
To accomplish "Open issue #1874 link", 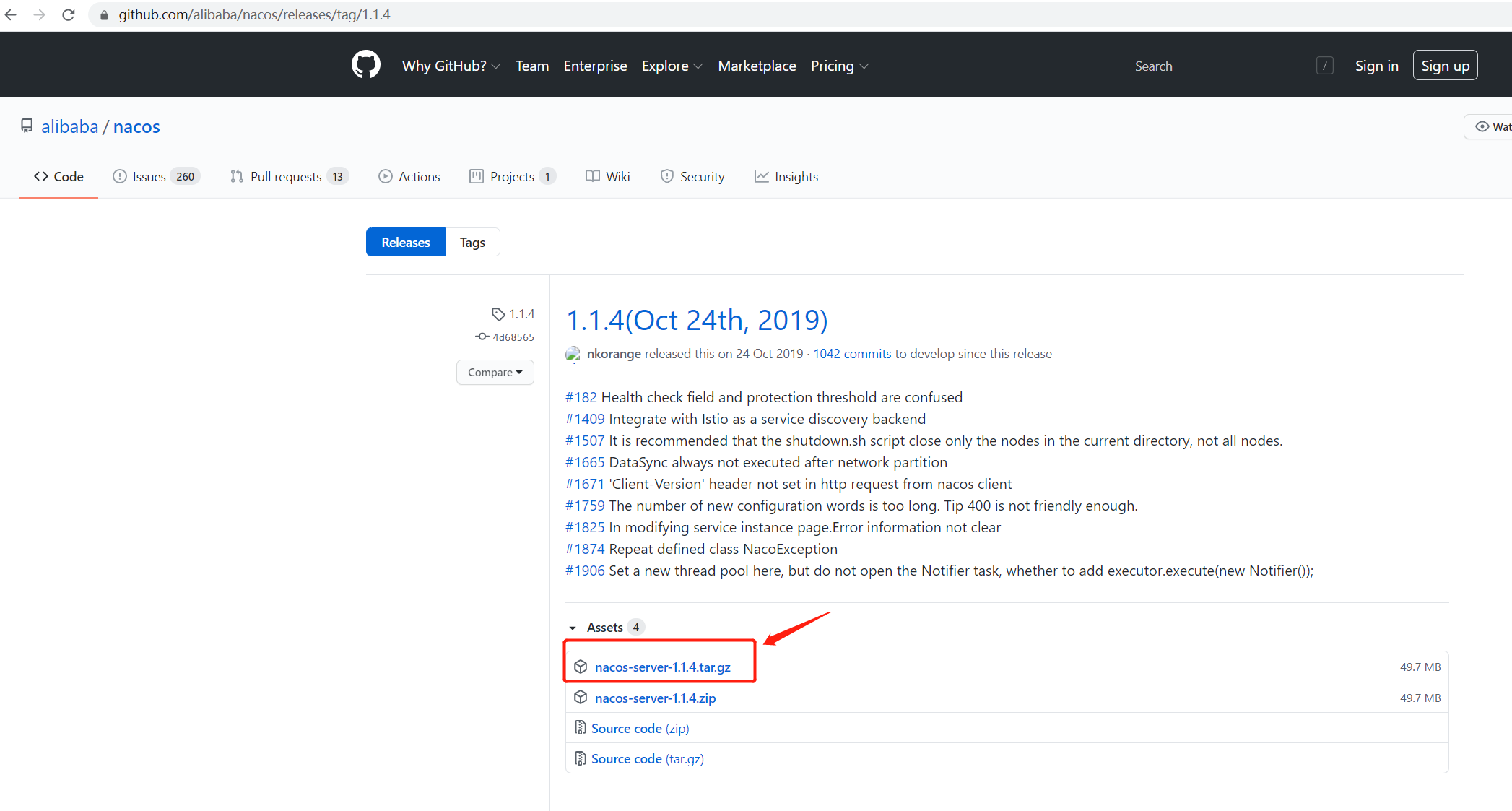I will [585, 549].
